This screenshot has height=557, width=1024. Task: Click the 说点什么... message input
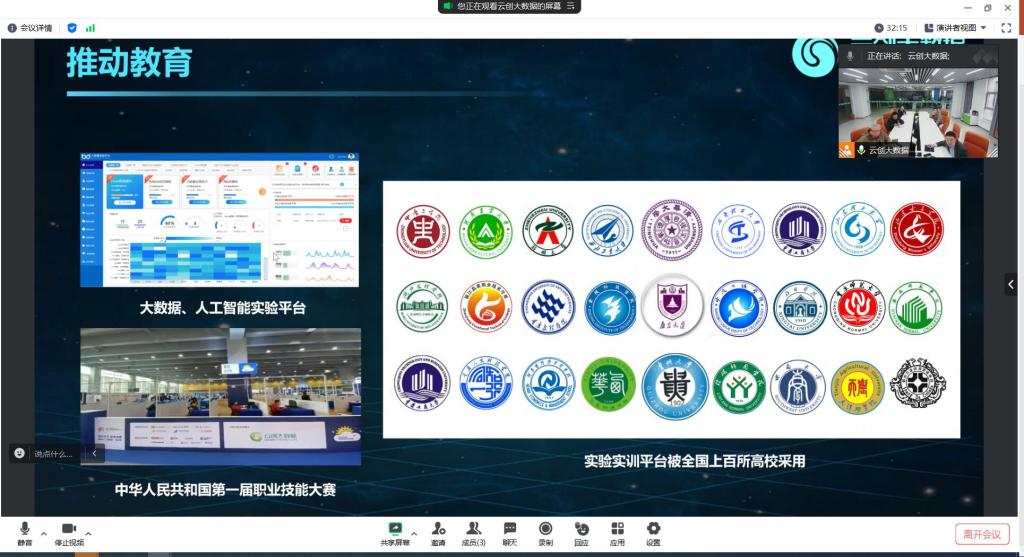tap(54, 454)
